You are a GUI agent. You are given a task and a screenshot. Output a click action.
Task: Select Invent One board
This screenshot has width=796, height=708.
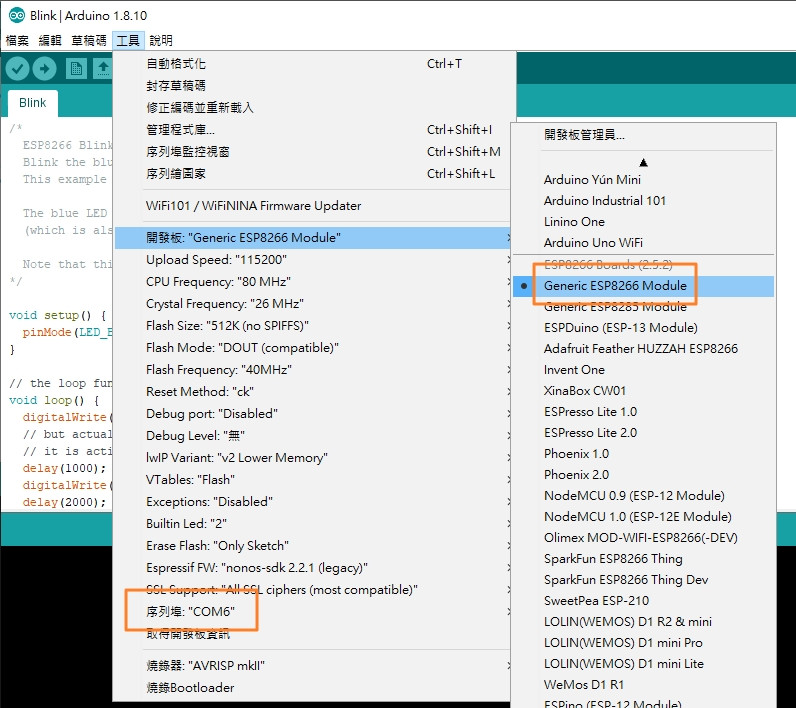click(643, 370)
